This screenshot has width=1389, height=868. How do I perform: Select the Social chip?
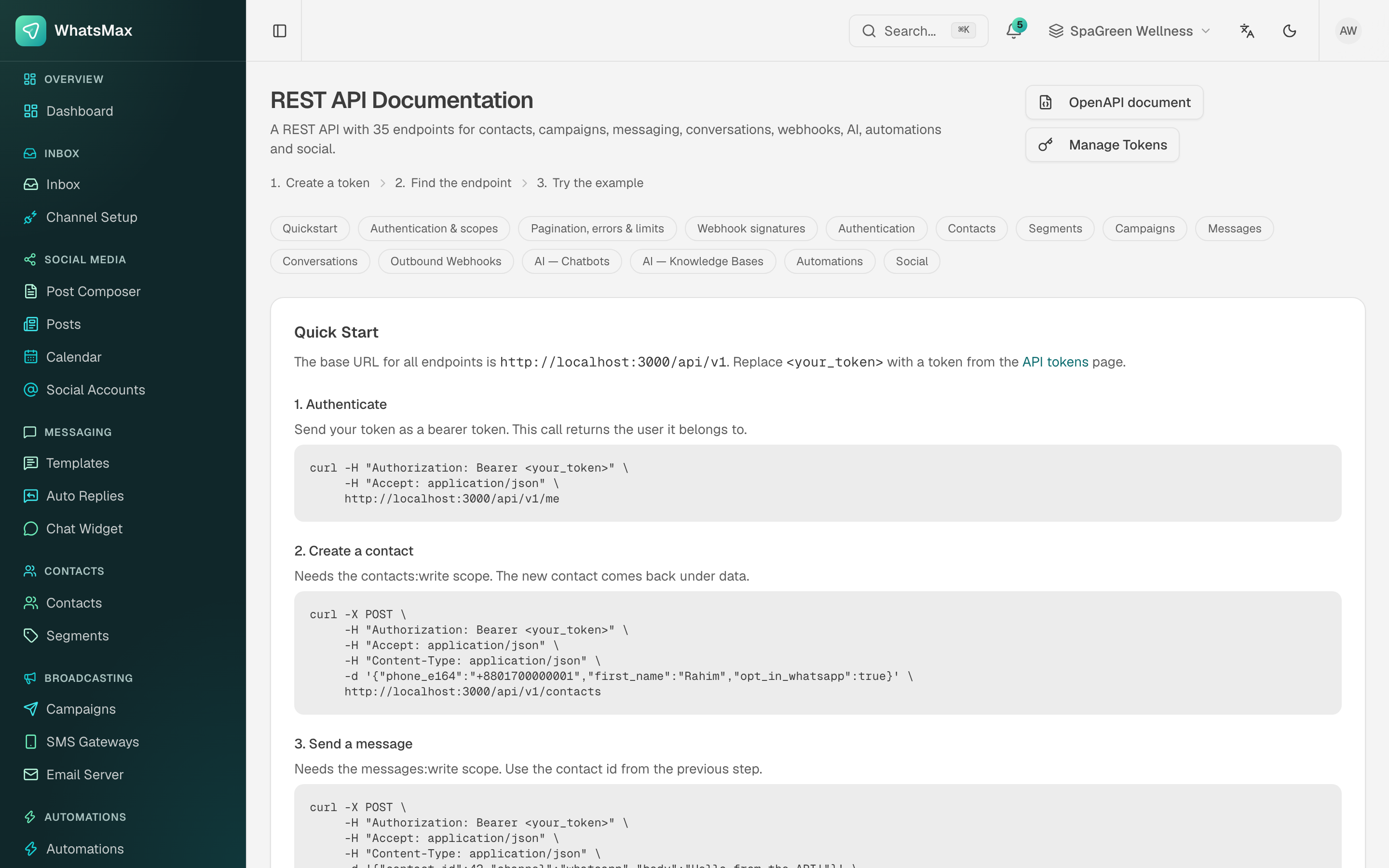click(912, 261)
